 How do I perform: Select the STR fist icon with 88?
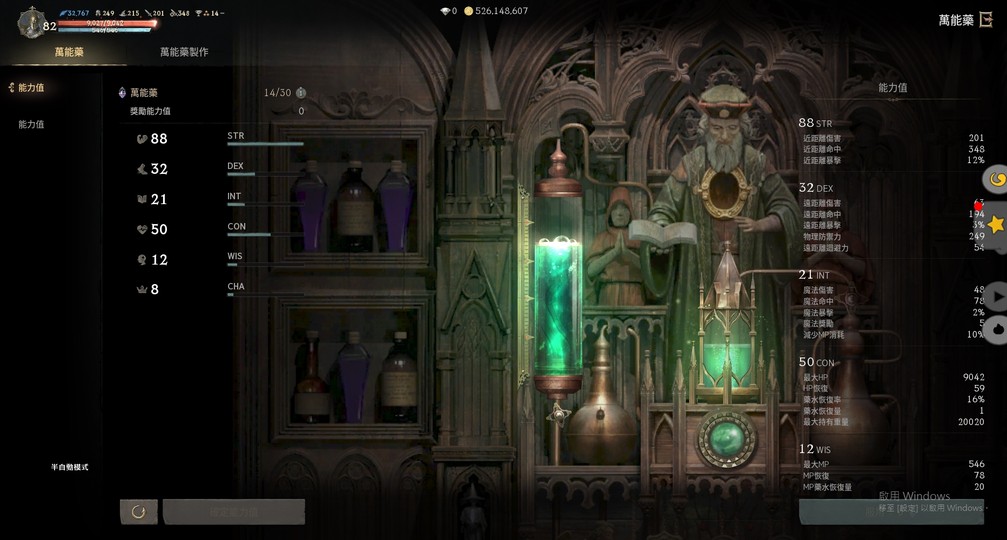click(x=142, y=139)
